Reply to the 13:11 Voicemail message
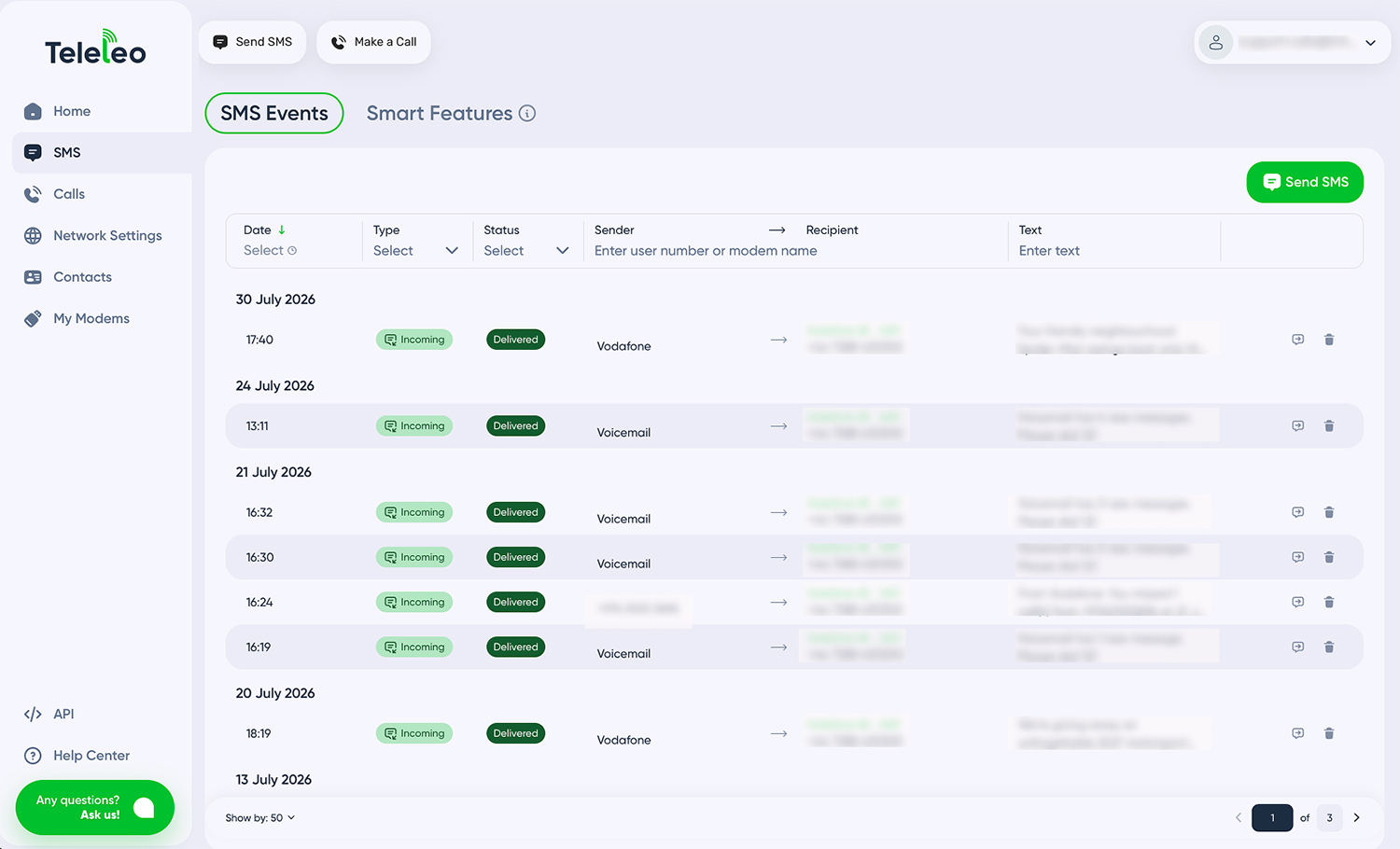 coord(1297,426)
